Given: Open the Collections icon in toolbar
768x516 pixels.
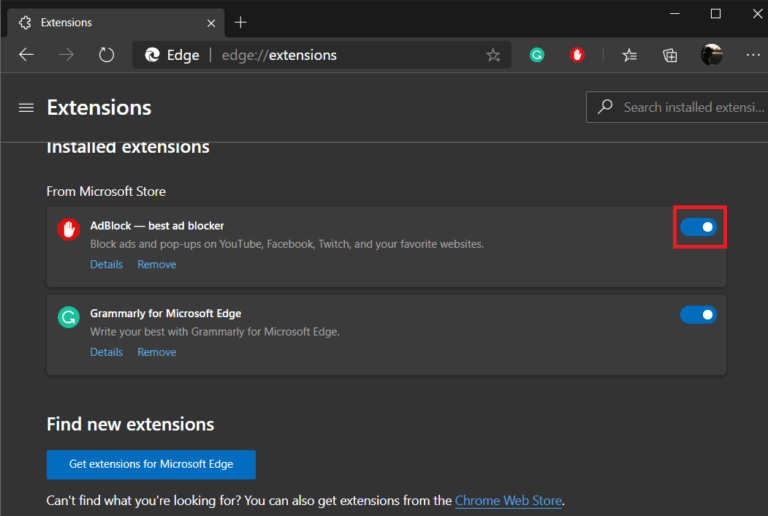Looking at the screenshot, I should click(670, 55).
